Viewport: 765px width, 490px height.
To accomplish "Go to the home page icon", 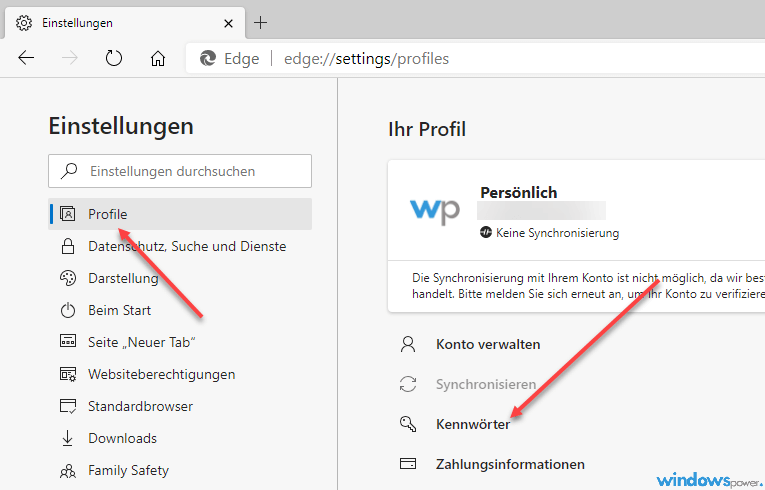I will (x=157, y=58).
